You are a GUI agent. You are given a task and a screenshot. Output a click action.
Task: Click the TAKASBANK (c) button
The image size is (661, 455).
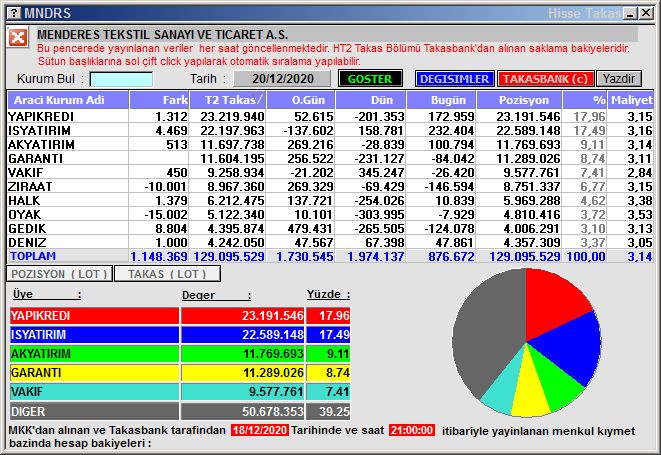(x=545, y=79)
